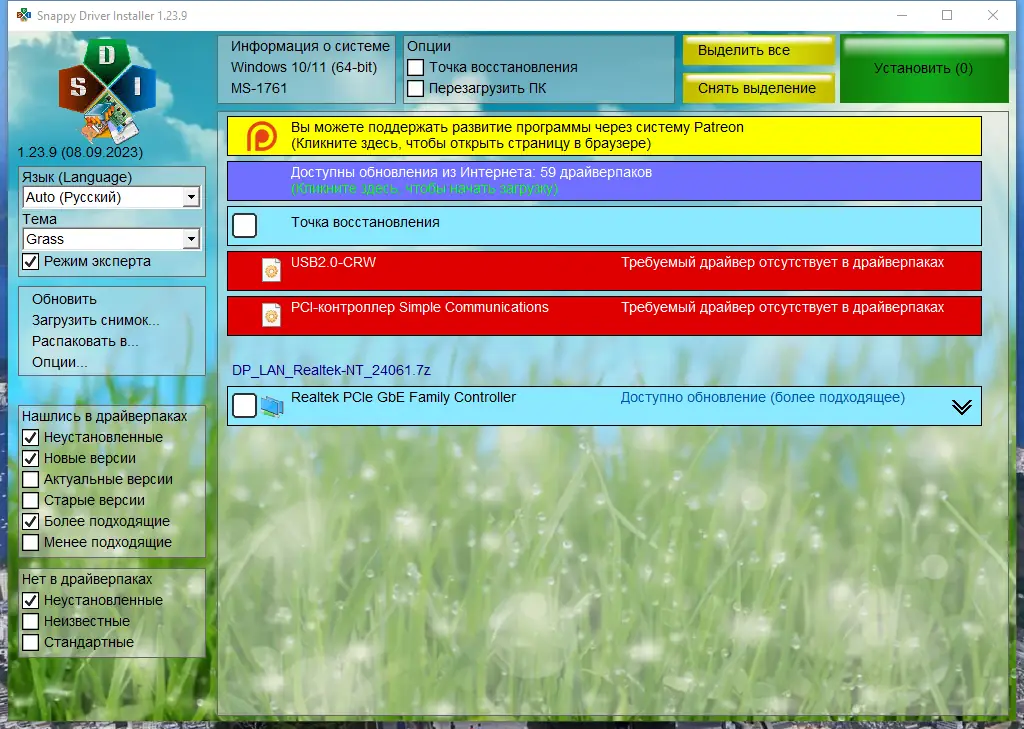Image resolution: width=1024 pixels, height=729 pixels.
Task: Uncheck Неустановленные under Нашлись в драйверпаках
Action: [x=31, y=437]
